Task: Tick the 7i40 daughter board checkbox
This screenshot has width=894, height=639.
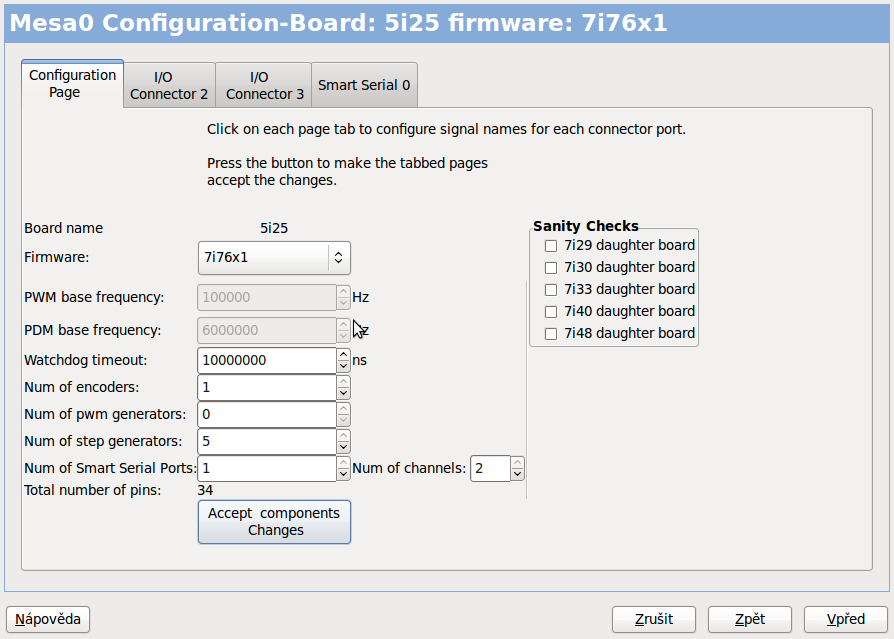Action: pos(550,311)
